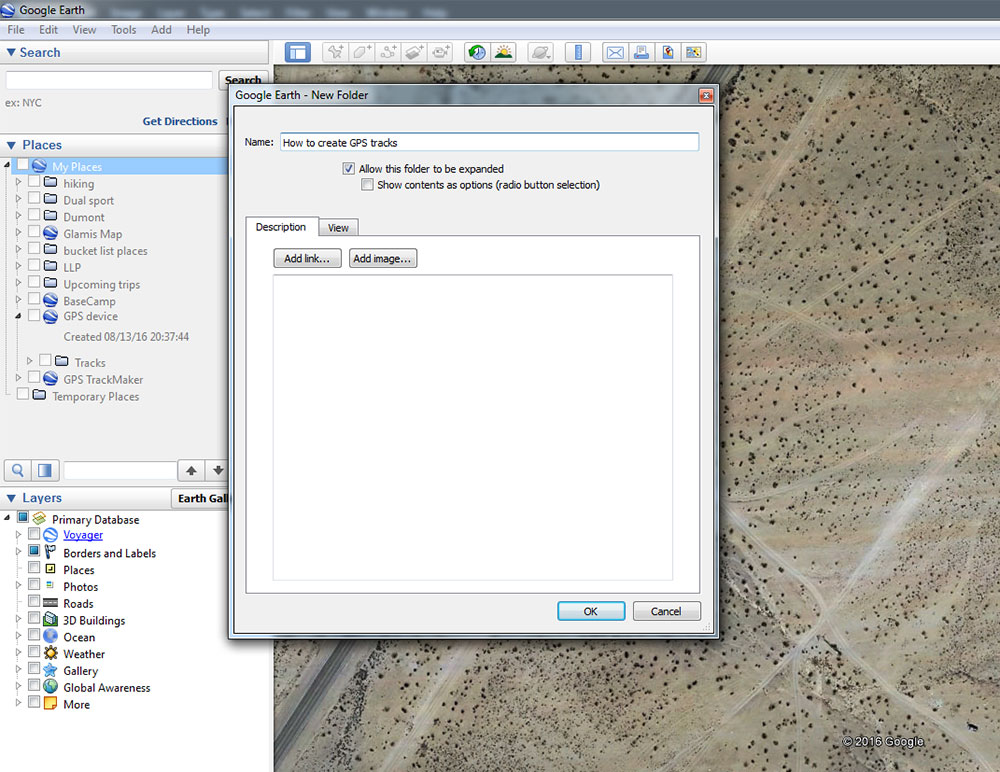
Task: Open the Edit menu
Action: pos(48,29)
